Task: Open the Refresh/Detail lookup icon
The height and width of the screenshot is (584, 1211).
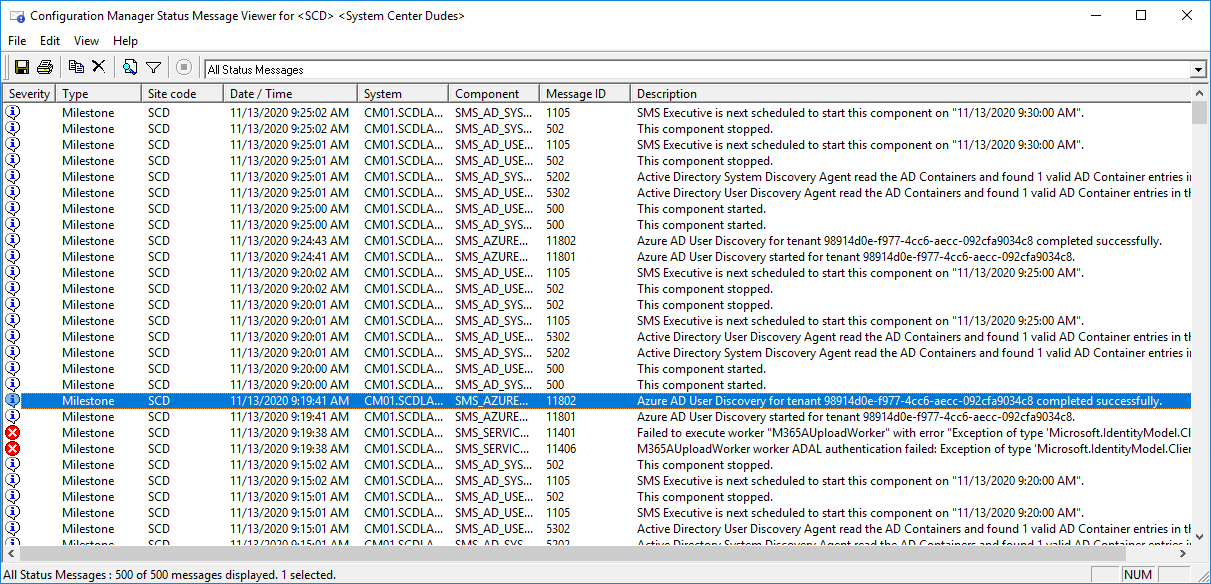Action: [130, 66]
